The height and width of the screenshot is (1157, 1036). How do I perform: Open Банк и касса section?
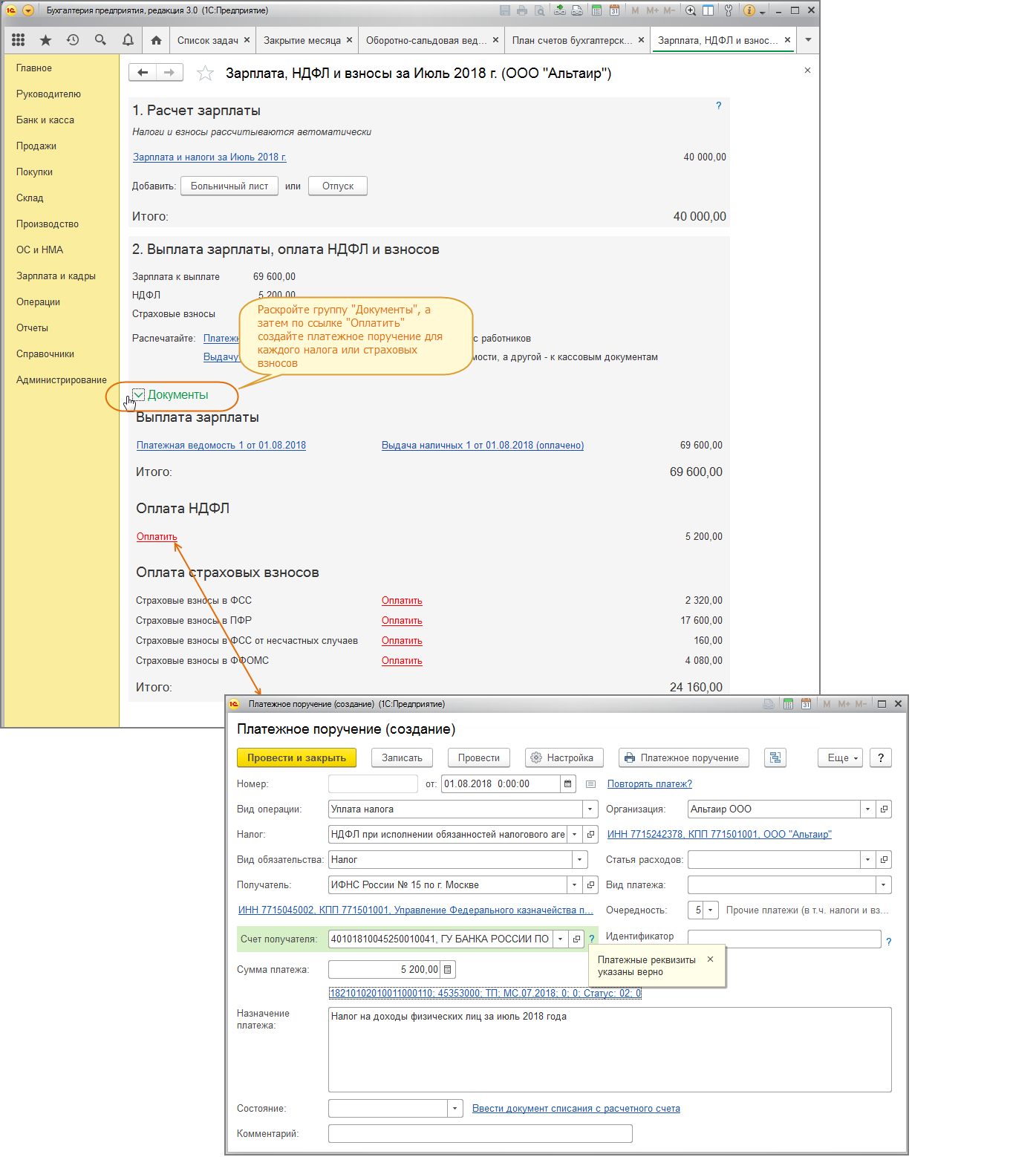(45, 120)
